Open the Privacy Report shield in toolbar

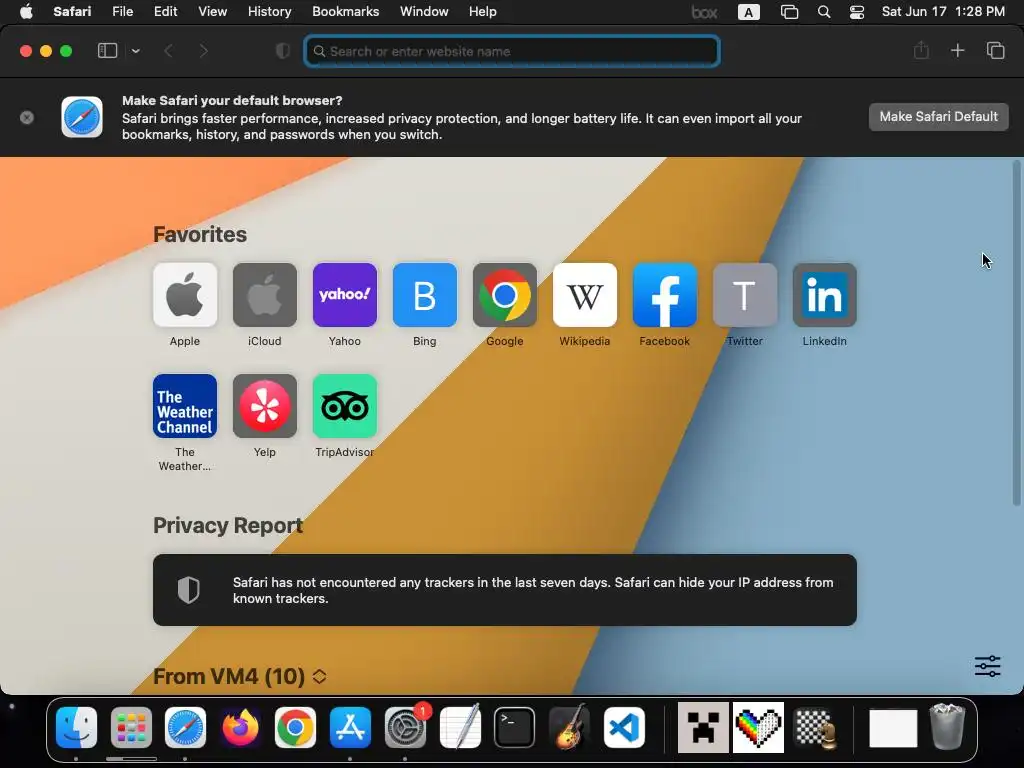[x=283, y=51]
